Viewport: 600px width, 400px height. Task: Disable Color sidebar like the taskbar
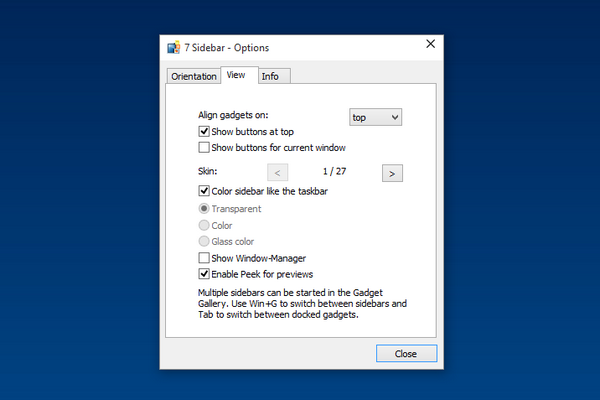(205, 190)
